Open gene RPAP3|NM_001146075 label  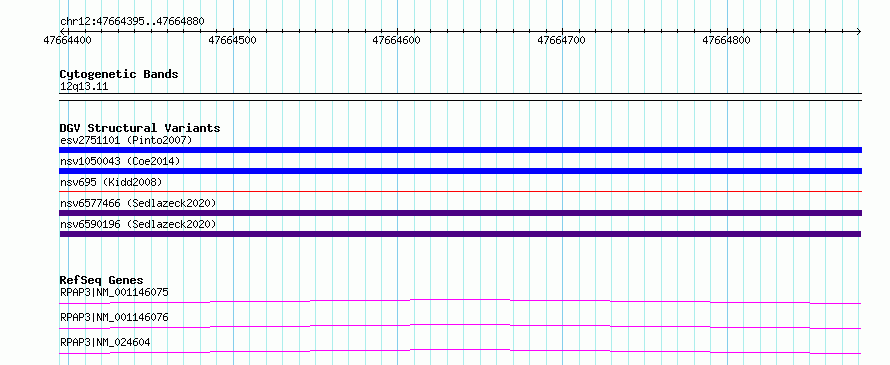pos(114,292)
